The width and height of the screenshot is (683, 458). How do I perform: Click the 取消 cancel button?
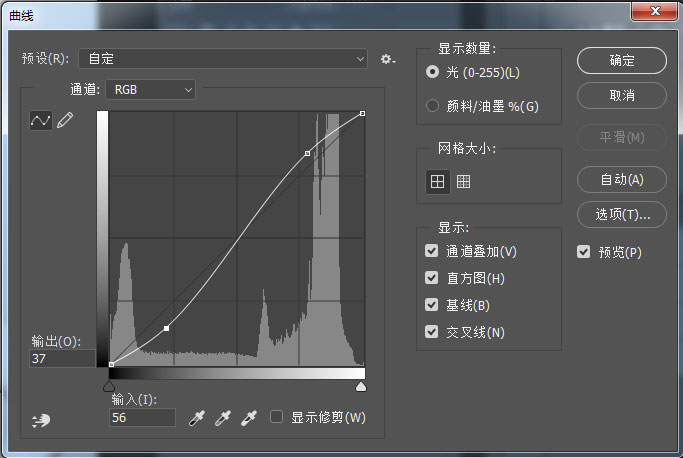click(622, 95)
